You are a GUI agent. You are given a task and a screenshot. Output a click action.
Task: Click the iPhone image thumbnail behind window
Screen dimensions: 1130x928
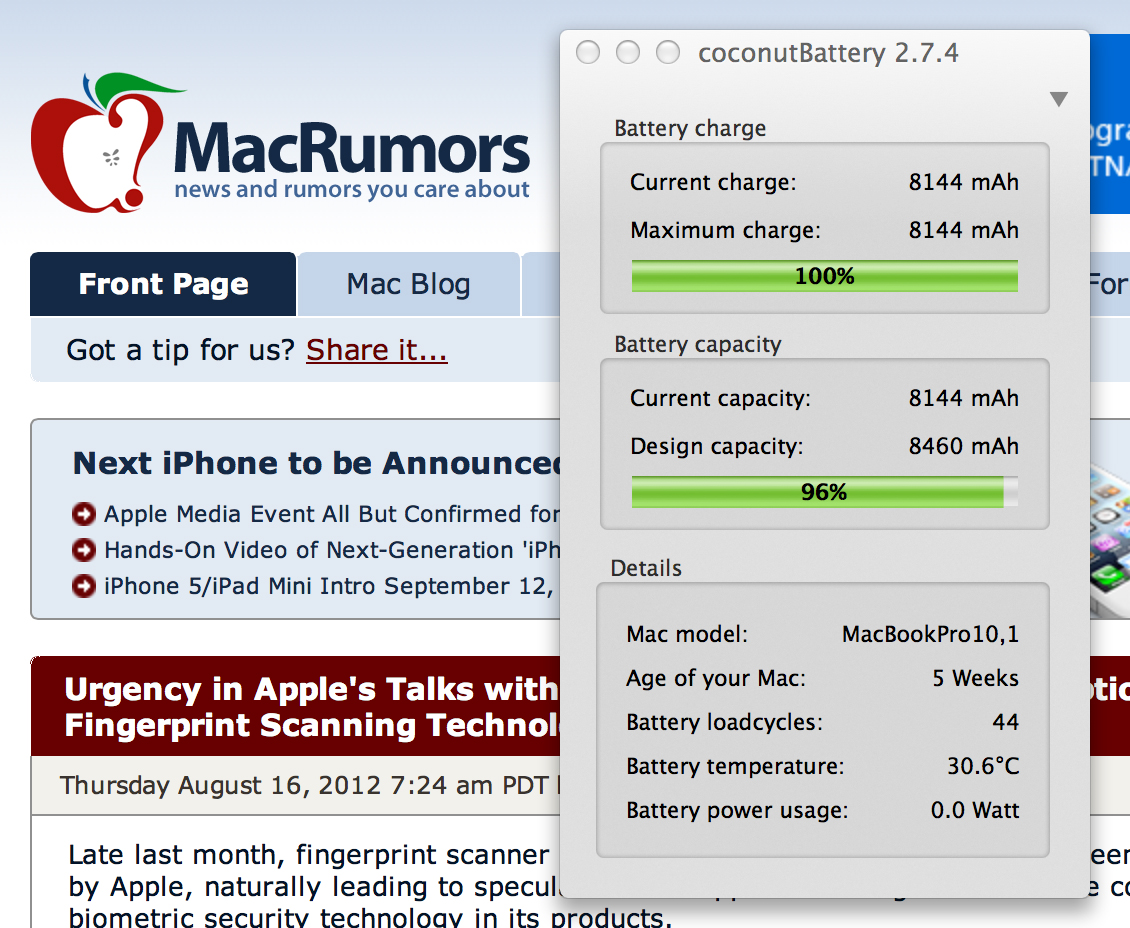(1110, 540)
